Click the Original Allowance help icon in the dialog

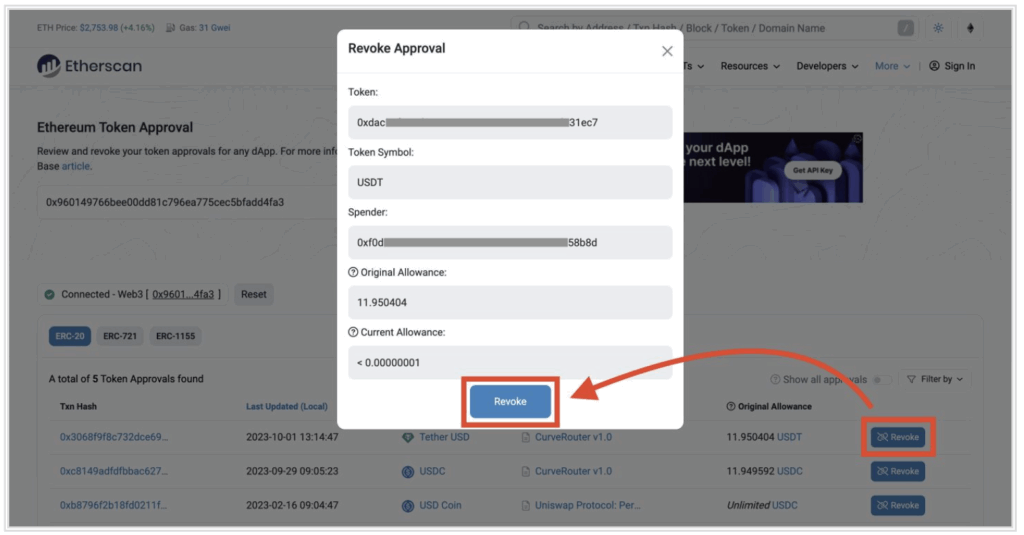coord(353,272)
